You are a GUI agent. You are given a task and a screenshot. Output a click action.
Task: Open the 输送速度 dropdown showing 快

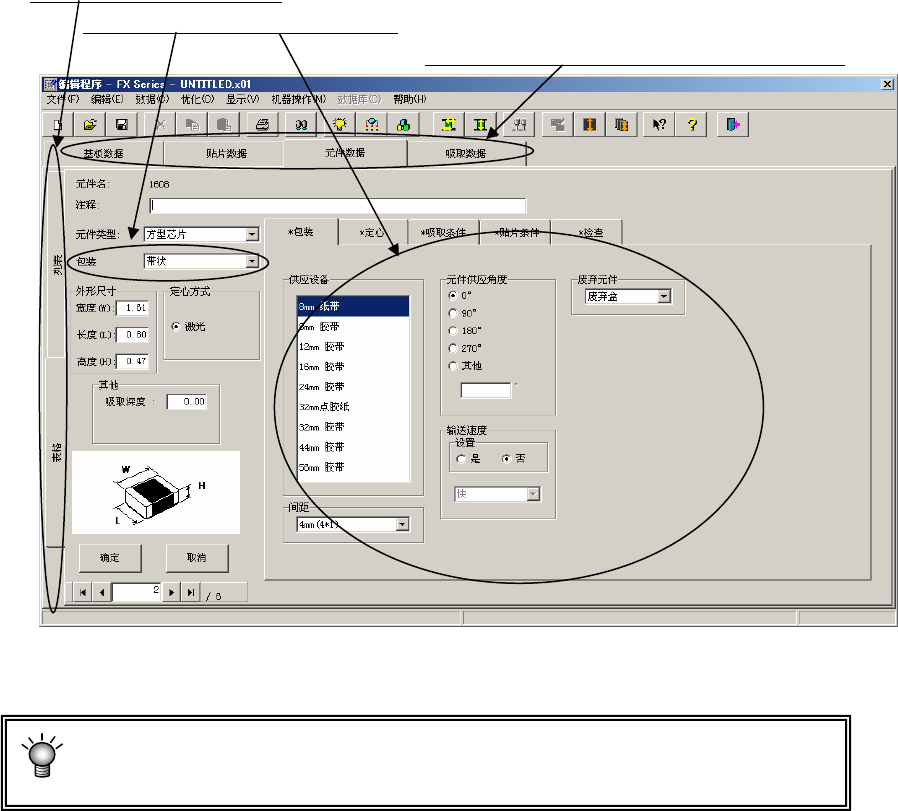coord(533,494)
